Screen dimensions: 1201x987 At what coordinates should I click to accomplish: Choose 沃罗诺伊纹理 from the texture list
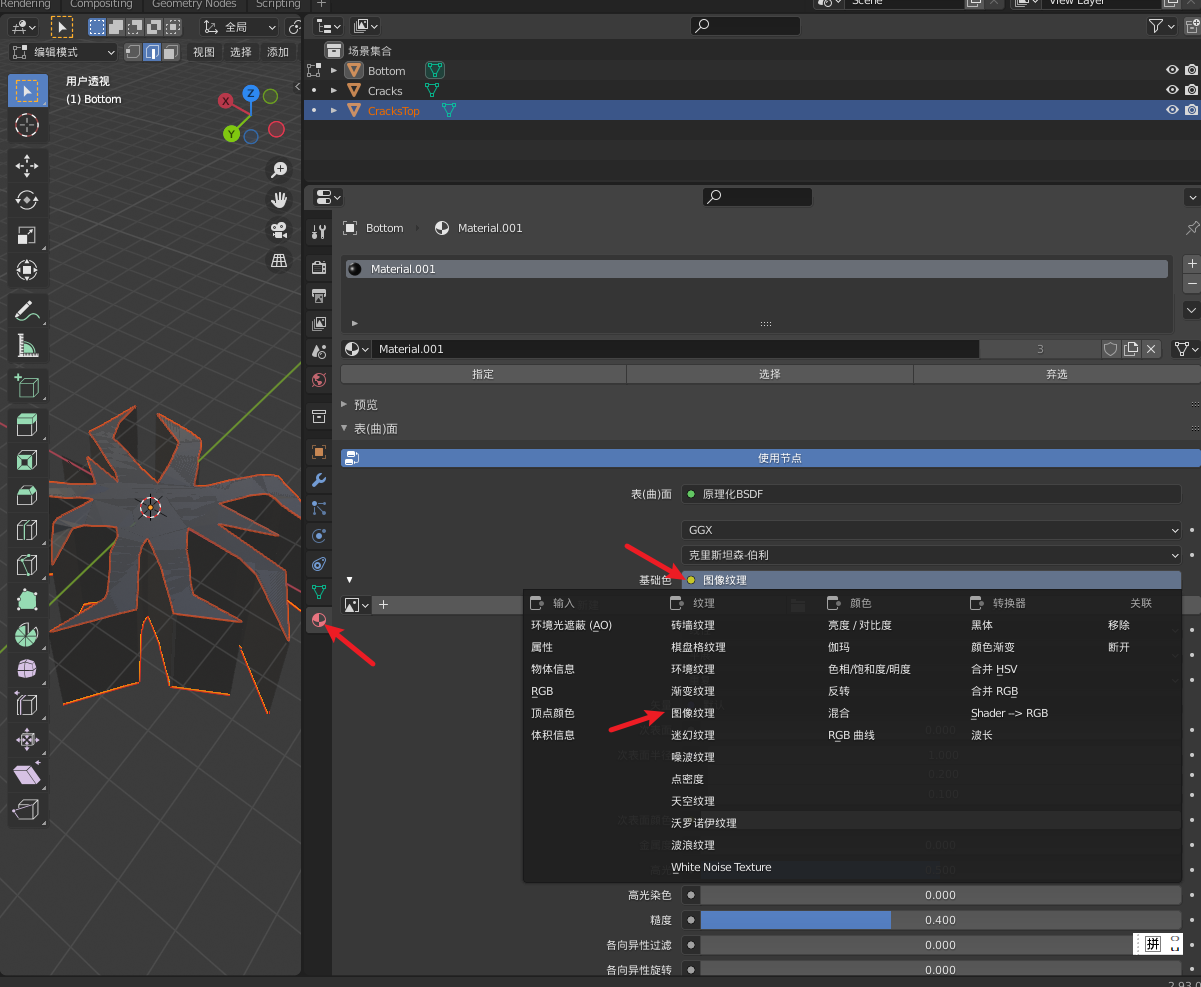click(704, 823)
